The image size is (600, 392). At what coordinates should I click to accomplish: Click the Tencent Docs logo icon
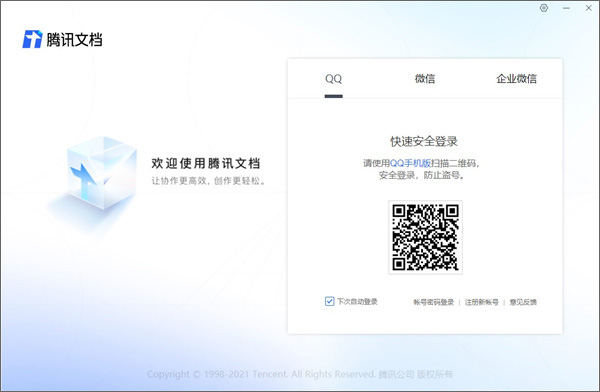pyautogui.click(x=32, y=39)
